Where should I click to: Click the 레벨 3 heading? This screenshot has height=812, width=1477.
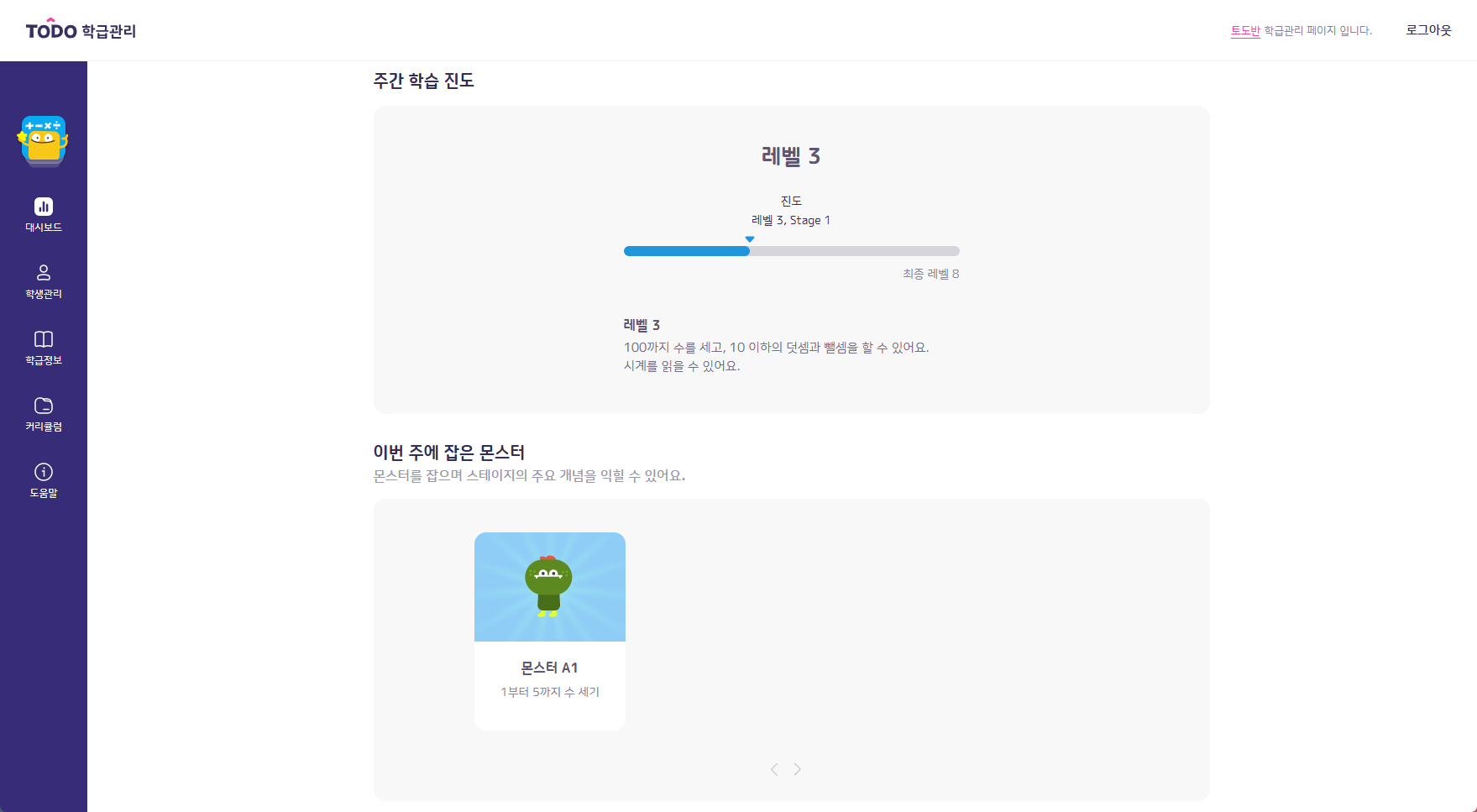[x=791, y=156]
